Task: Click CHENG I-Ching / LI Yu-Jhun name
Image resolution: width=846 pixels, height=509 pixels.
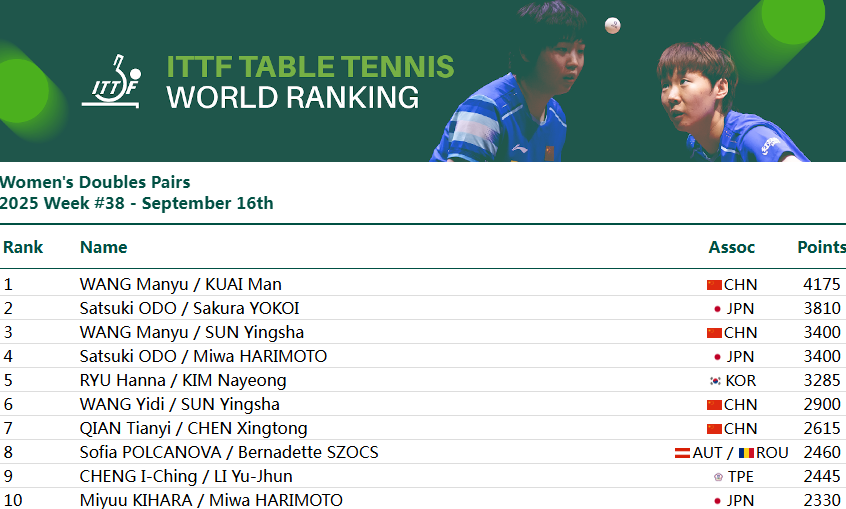Action: [186, 477]
